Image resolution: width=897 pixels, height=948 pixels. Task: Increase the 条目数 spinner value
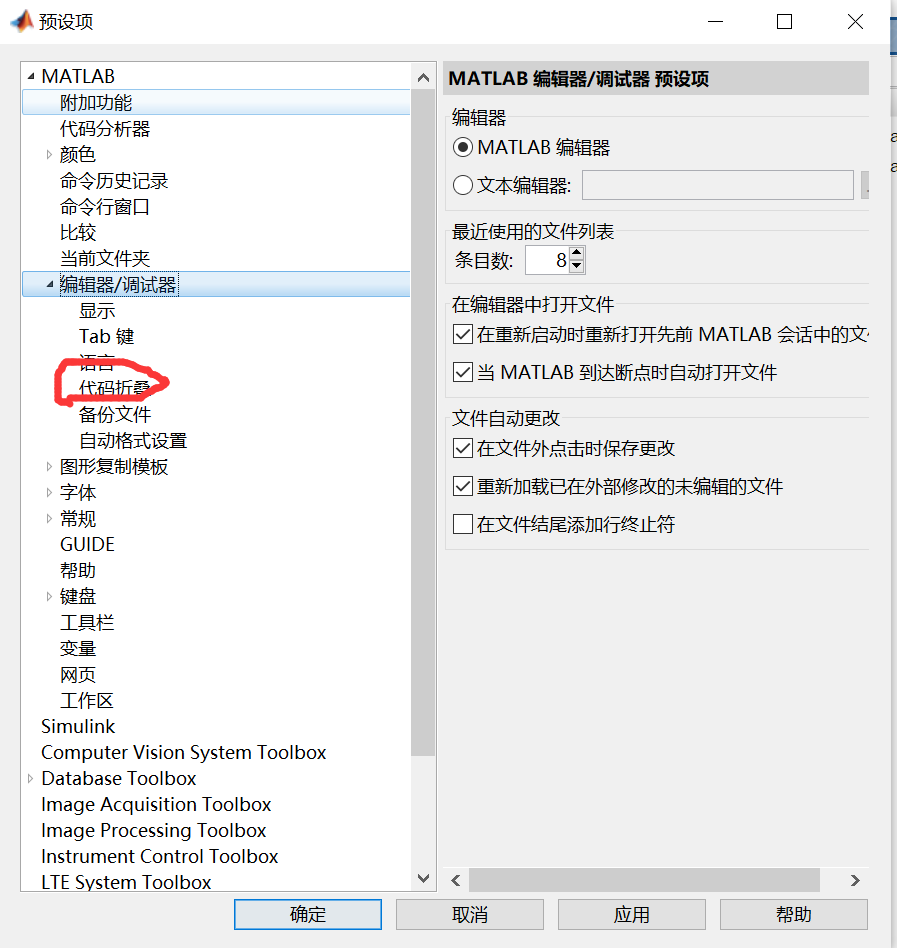(577, 253)
